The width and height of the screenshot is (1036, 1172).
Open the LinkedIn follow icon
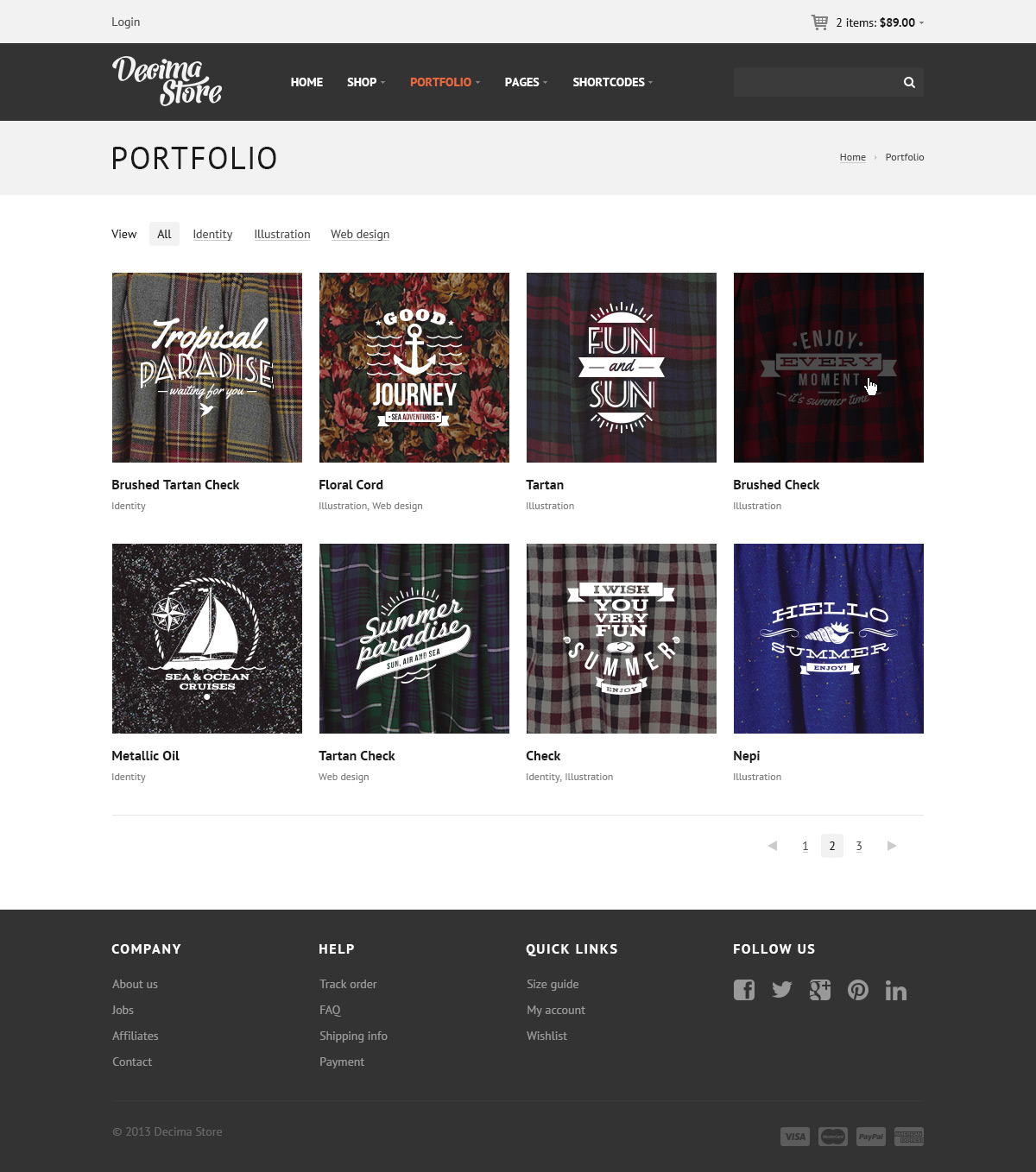tap(896, 990)
